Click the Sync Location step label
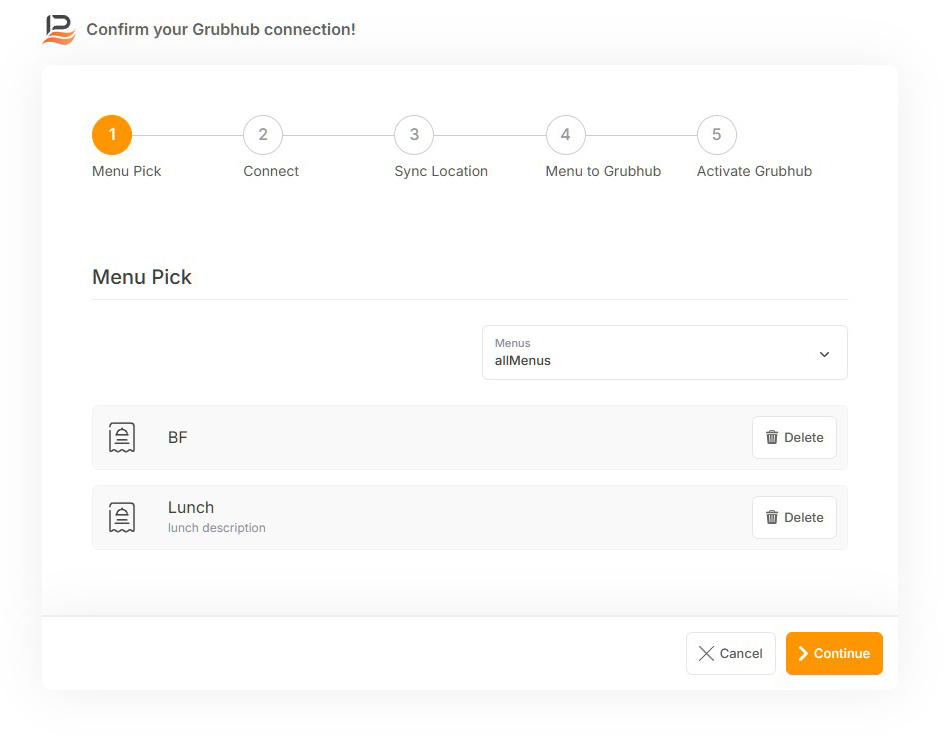This screenshot has width=951, height=741. coord(441,171)
